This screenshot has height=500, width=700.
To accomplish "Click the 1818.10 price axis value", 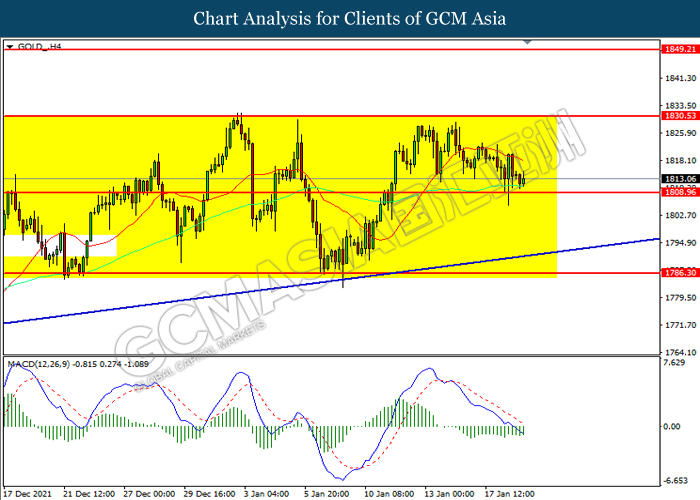I will pyautogui.click(x=680, y=160).
